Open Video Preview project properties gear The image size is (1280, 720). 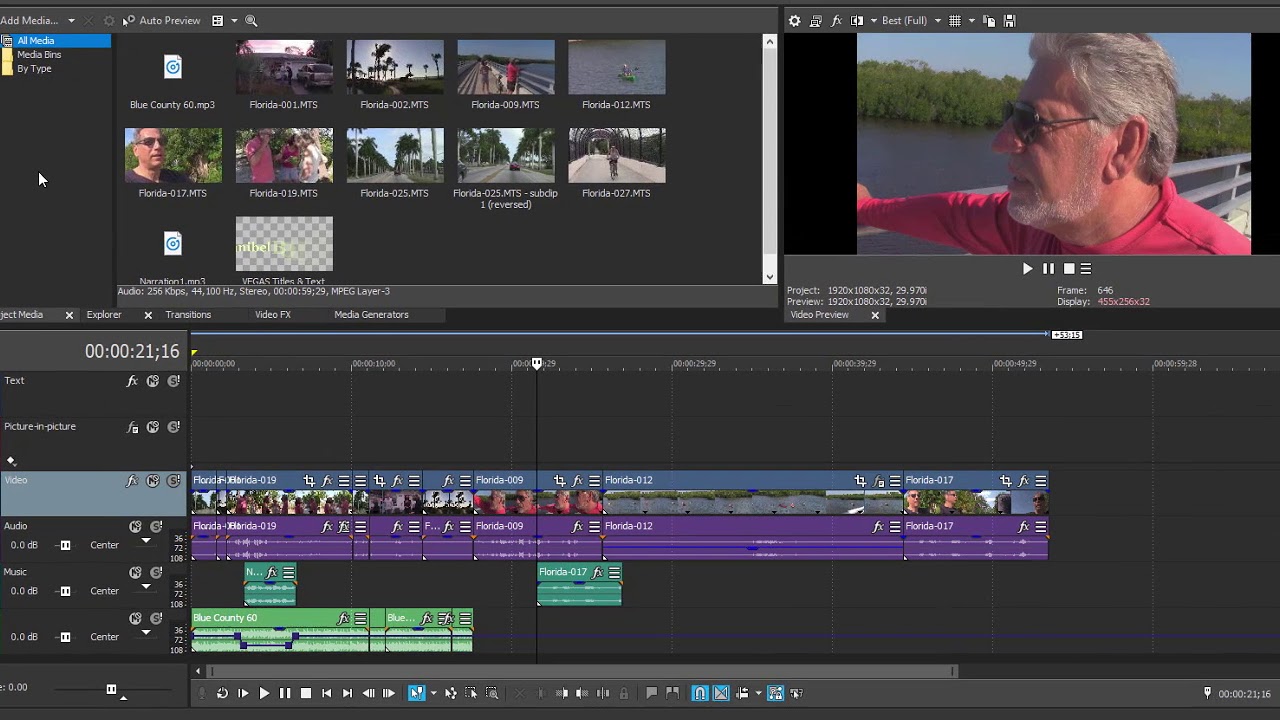click(x=794, y=20)
